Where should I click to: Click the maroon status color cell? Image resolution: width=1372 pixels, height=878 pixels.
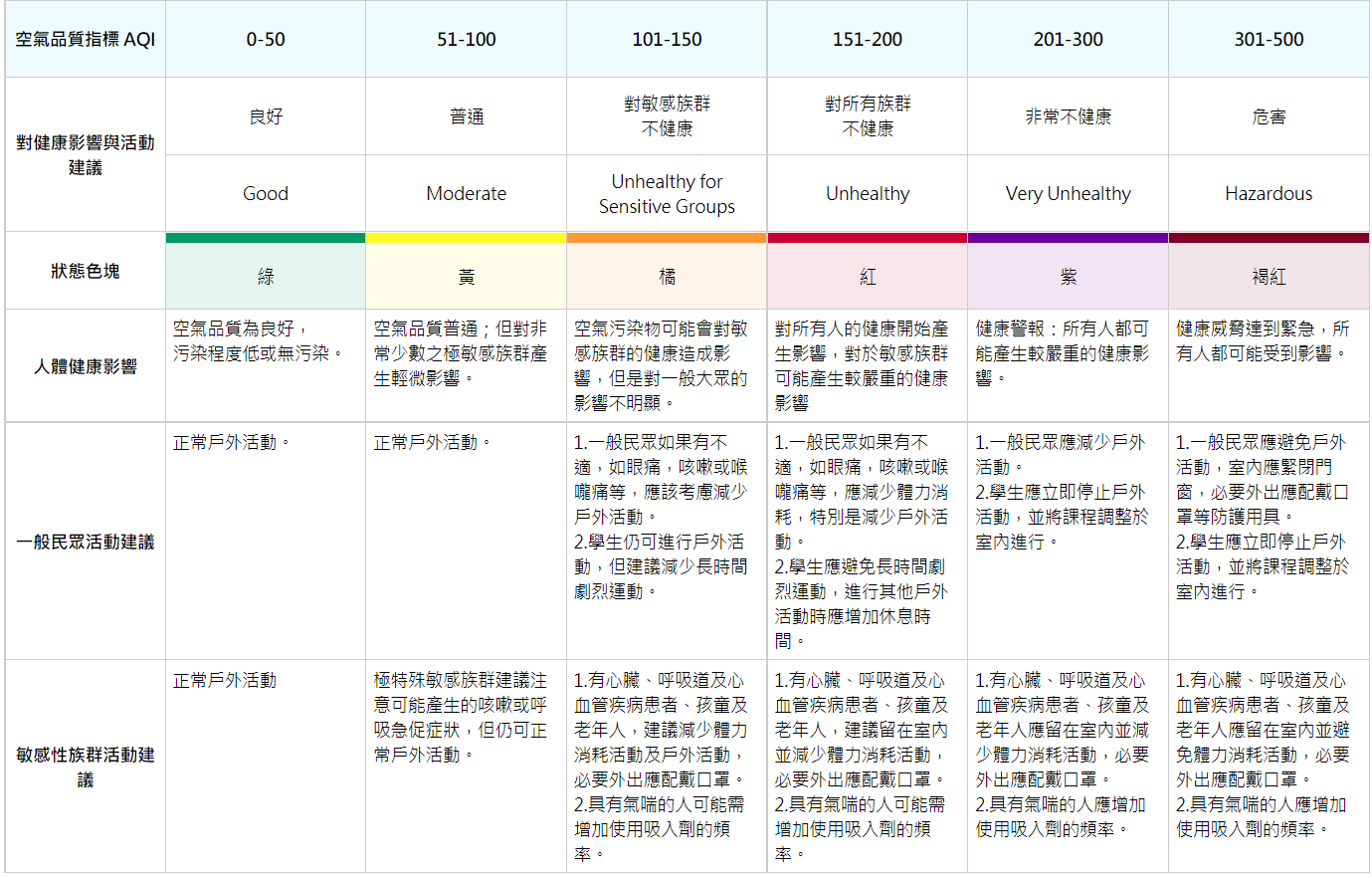point(1269,276)
